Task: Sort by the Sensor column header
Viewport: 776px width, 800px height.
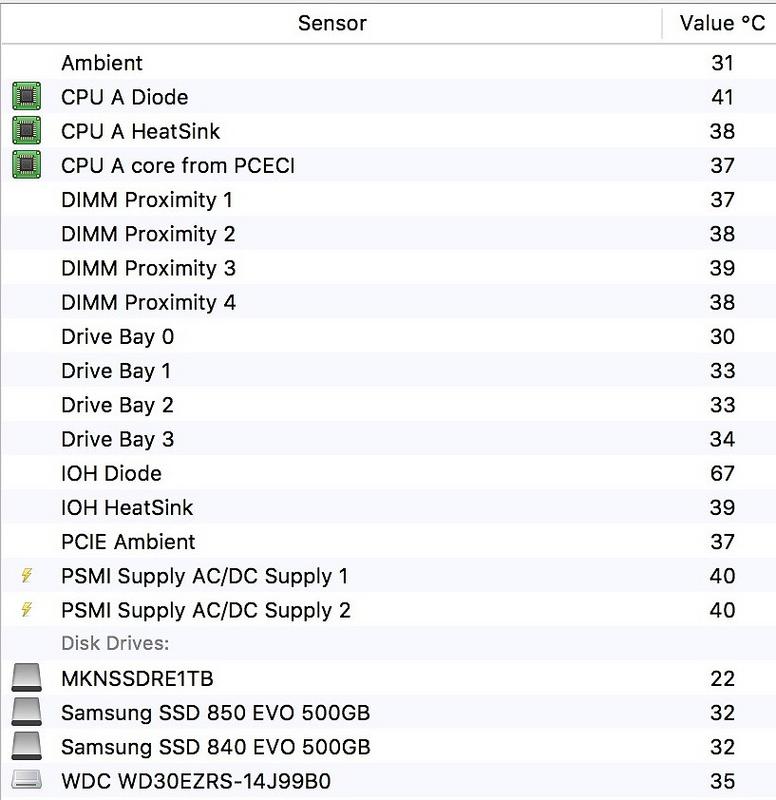Action: [x=332, y=23]
